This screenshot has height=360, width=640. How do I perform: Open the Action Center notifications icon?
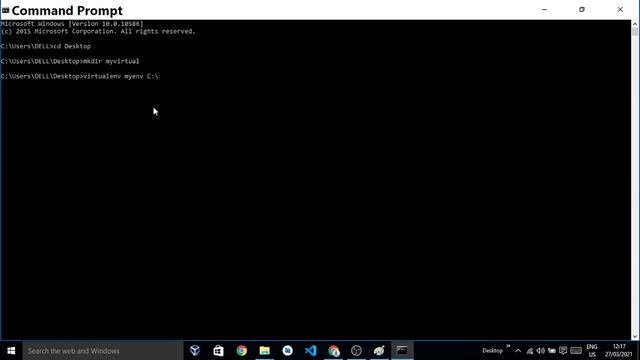point(563,351)
